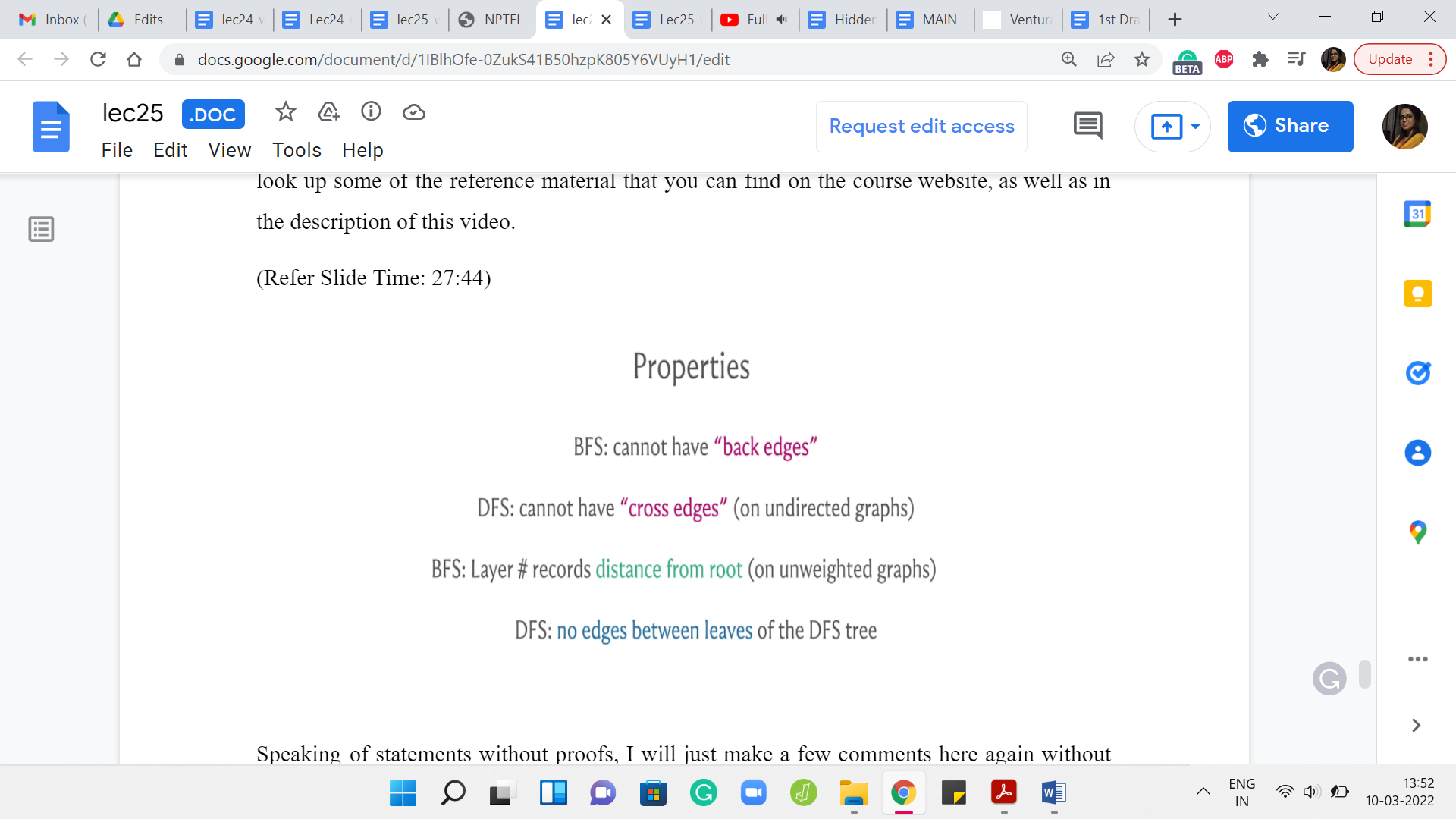
Task: Check the cloud document status icon
Action: pos(413,112)
